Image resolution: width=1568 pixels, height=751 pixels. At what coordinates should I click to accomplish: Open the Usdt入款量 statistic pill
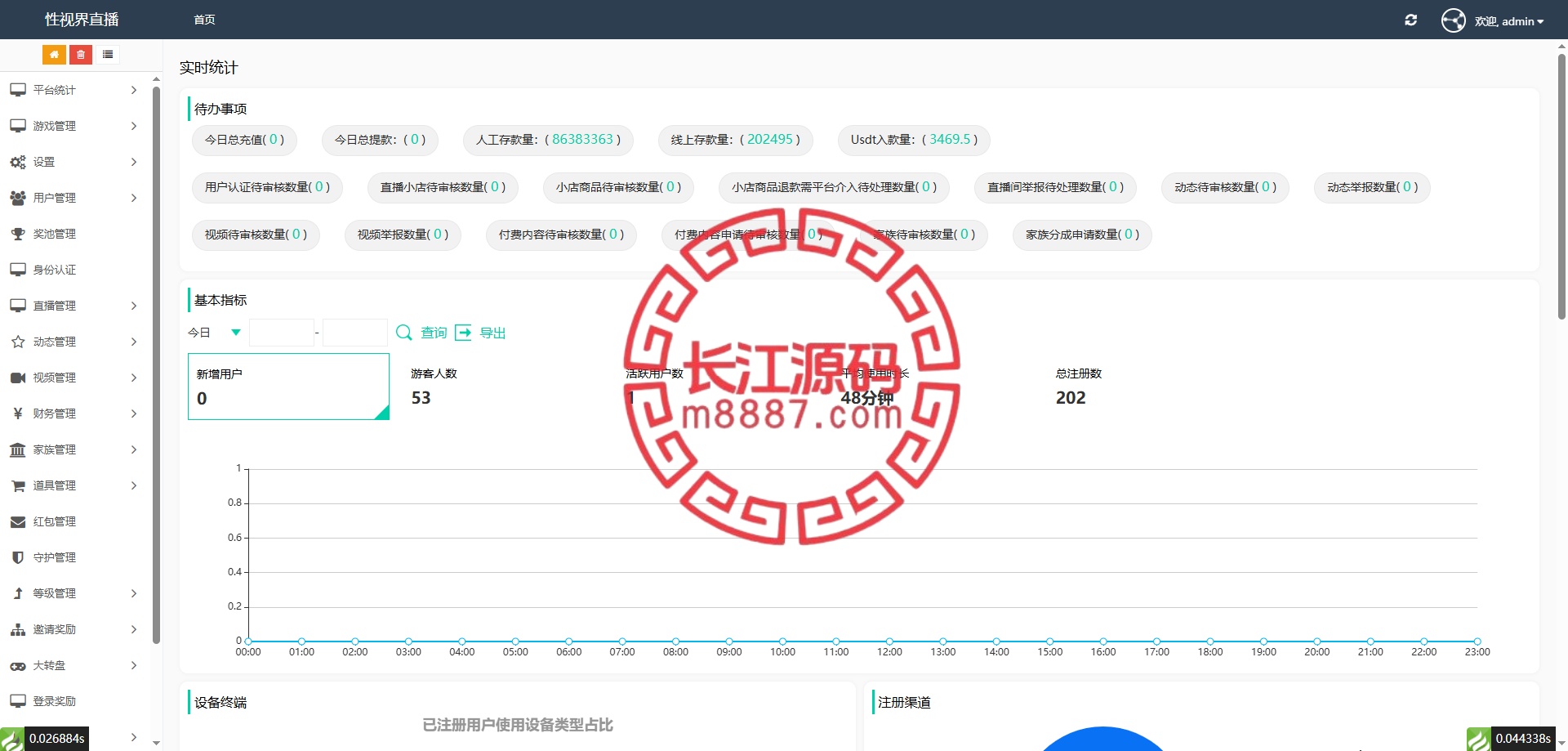914,140
